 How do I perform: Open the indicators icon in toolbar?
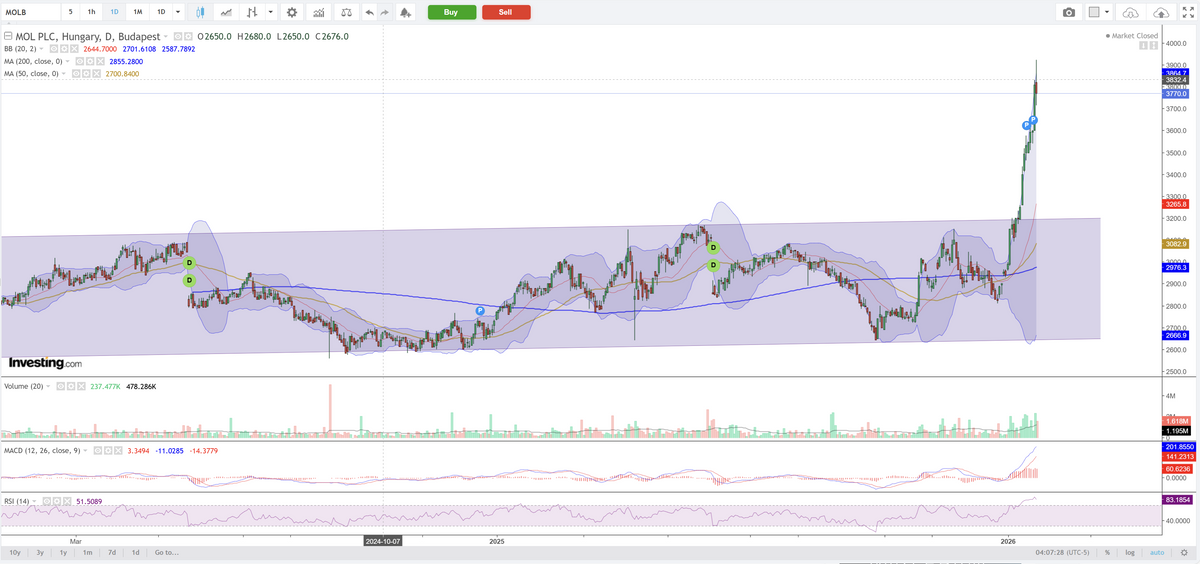coord(318,12)
